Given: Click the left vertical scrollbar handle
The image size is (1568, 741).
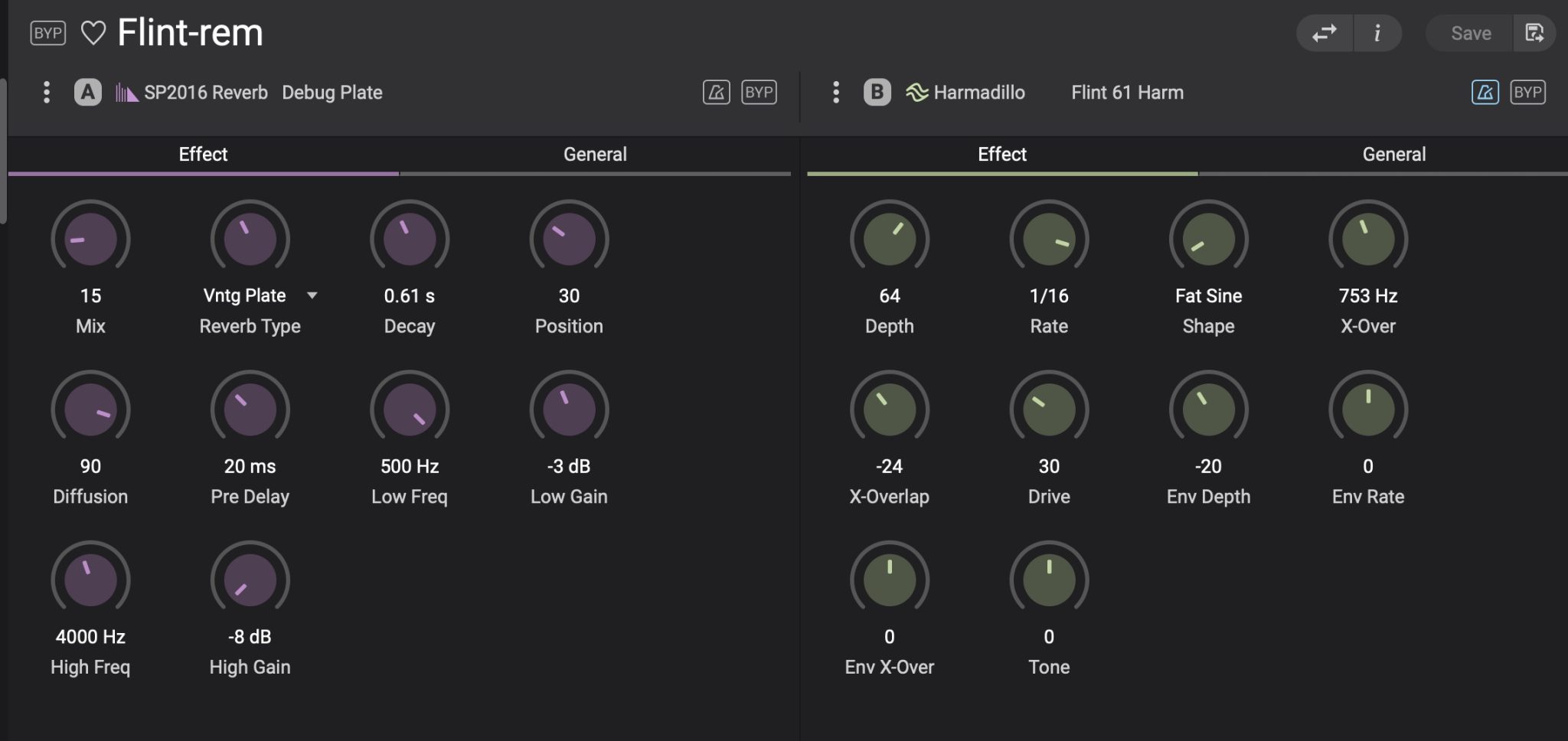Looking at the screenshot, I should (3, 151).
